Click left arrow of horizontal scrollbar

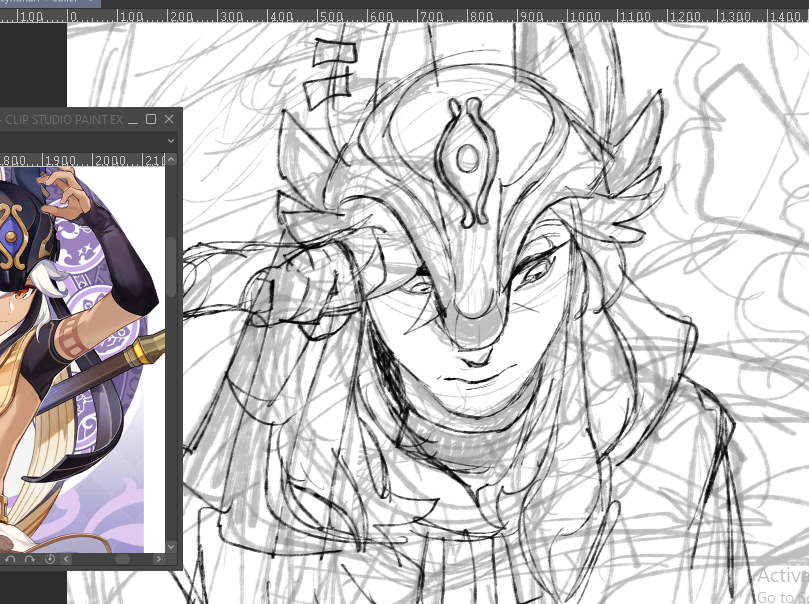(66, 559)
